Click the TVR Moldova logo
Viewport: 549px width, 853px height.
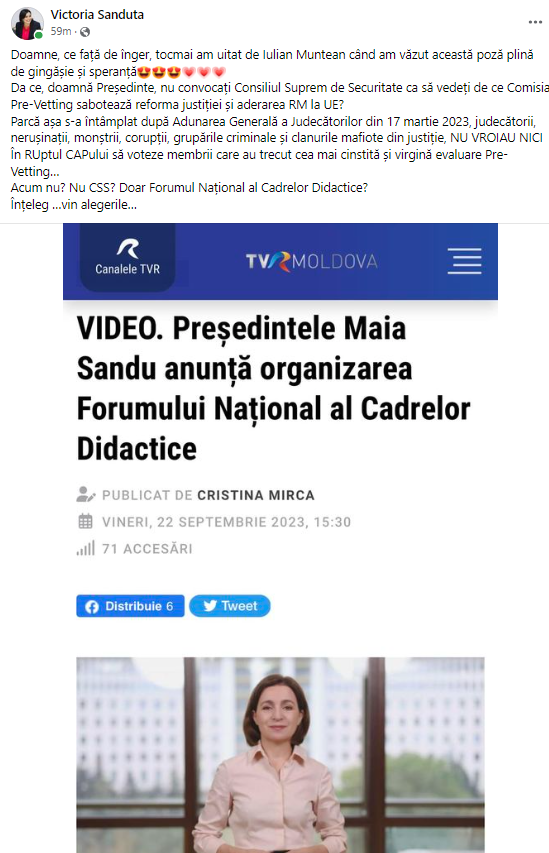coord(311,261)
